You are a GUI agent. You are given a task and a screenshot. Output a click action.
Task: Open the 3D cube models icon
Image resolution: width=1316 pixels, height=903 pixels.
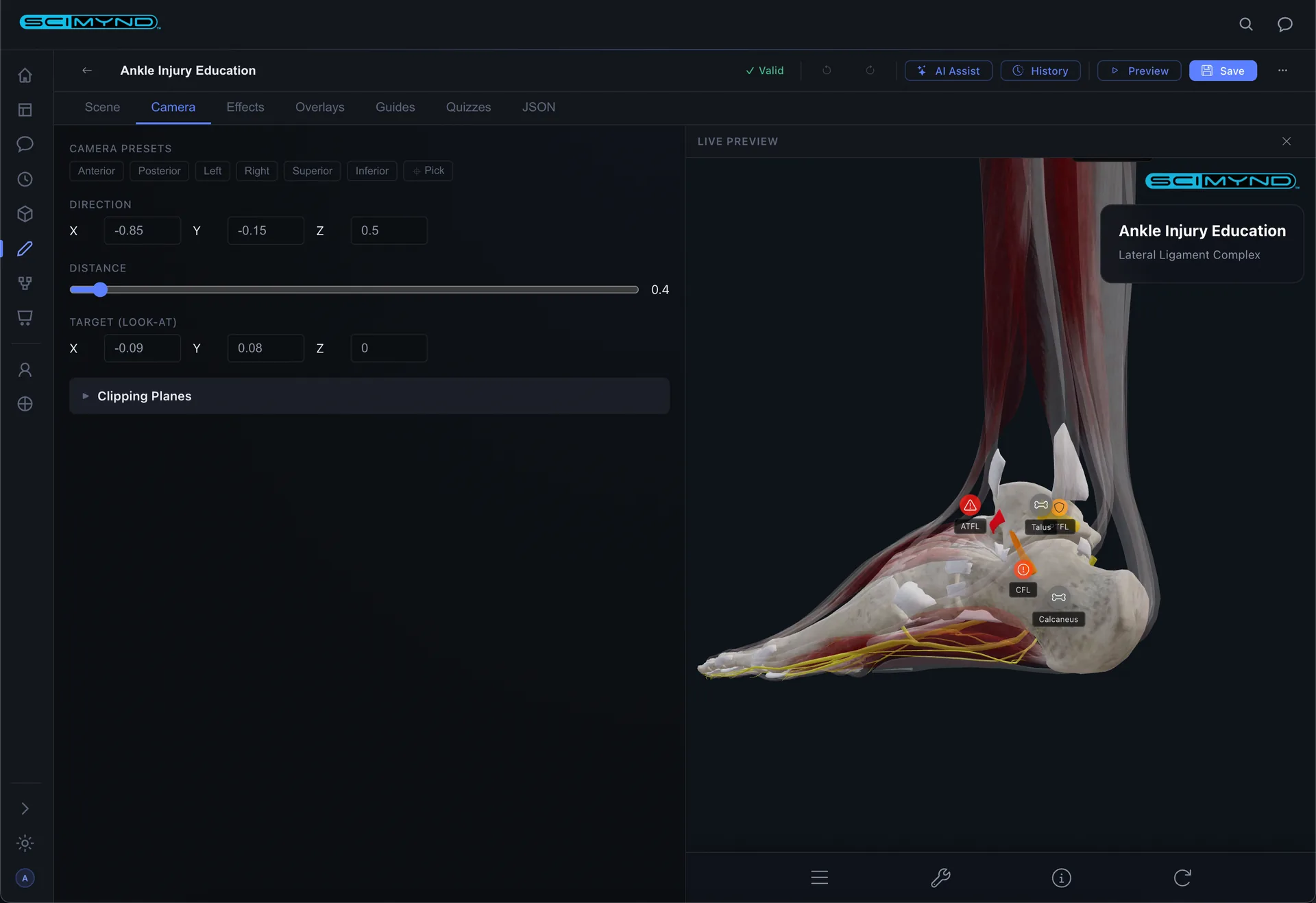click(25, 214)
